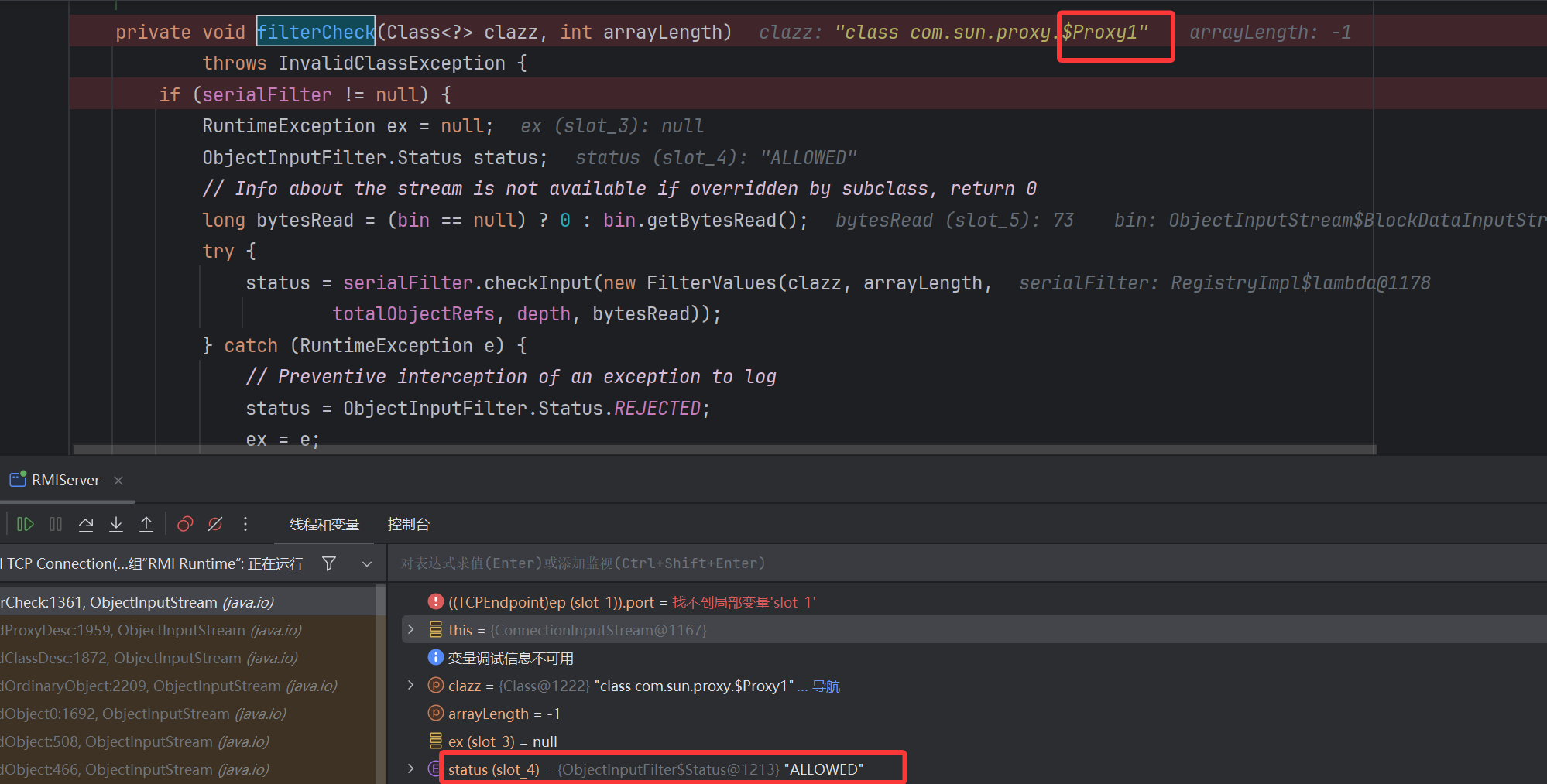Expand the 'this' ConnectionInputStream variable
The image size is (1547, 784).
[411, 630]
